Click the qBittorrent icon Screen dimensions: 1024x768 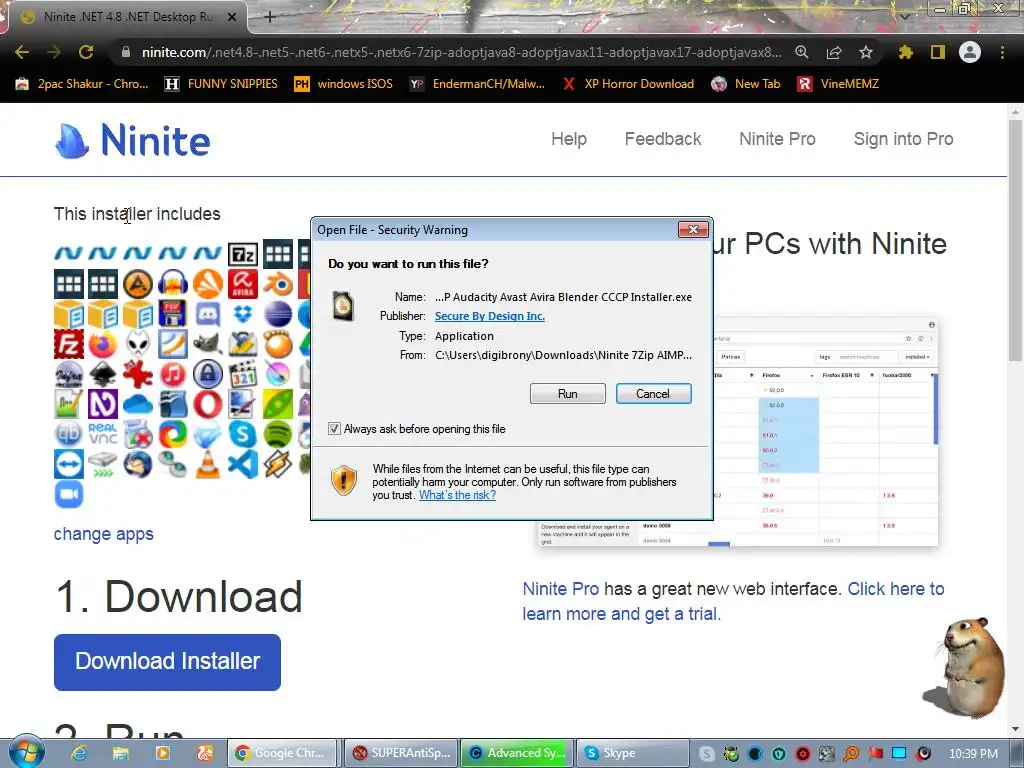click(69, 434)
